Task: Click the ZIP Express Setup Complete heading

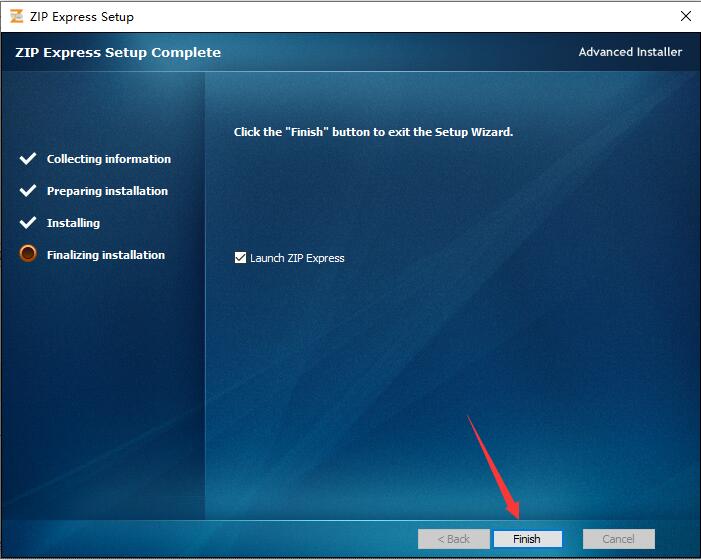Action: coord(118,52)
